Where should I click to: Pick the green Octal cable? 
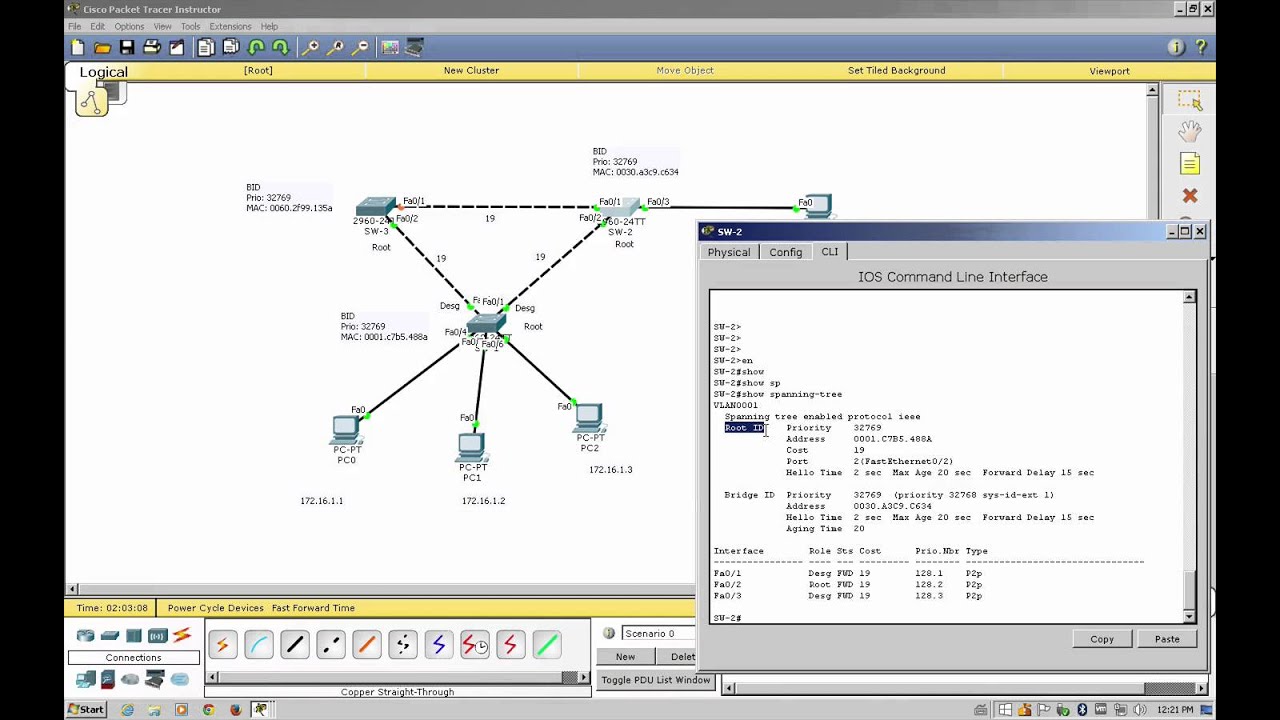click(547, 645)
